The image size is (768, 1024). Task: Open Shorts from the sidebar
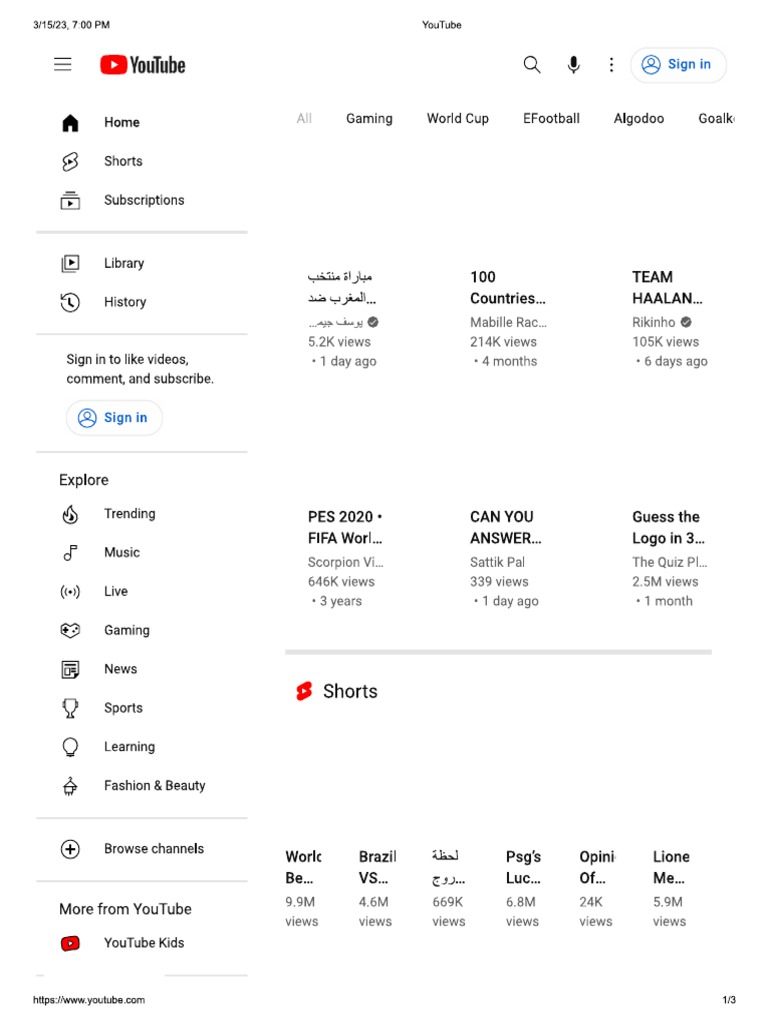[x=122, y=161]
